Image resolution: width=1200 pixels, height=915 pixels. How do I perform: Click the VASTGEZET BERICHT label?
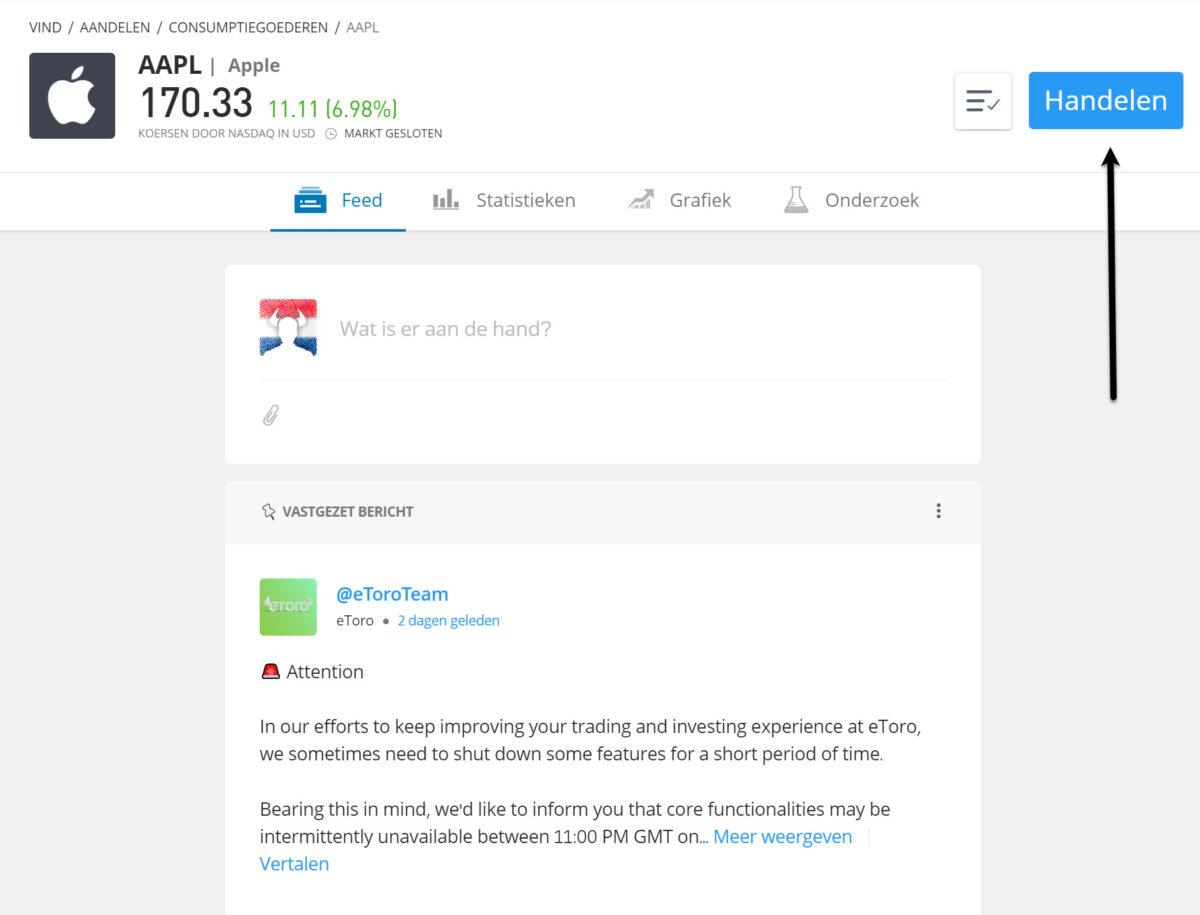point(348,512)
